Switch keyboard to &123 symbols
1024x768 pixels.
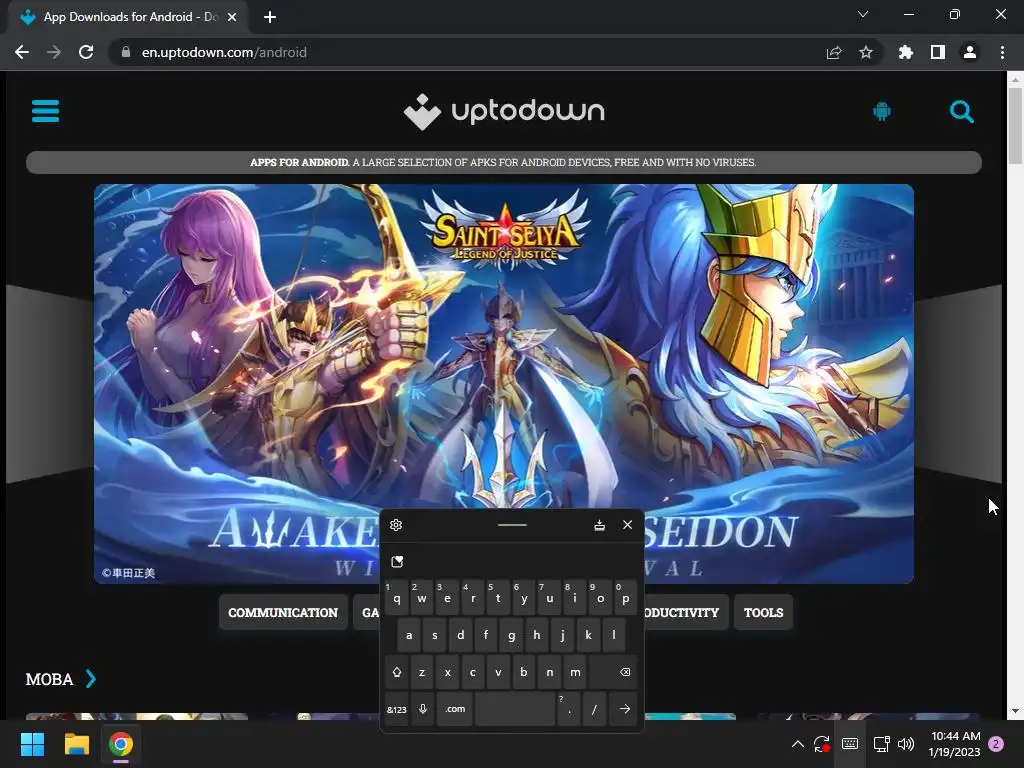(x=396, y=709)
